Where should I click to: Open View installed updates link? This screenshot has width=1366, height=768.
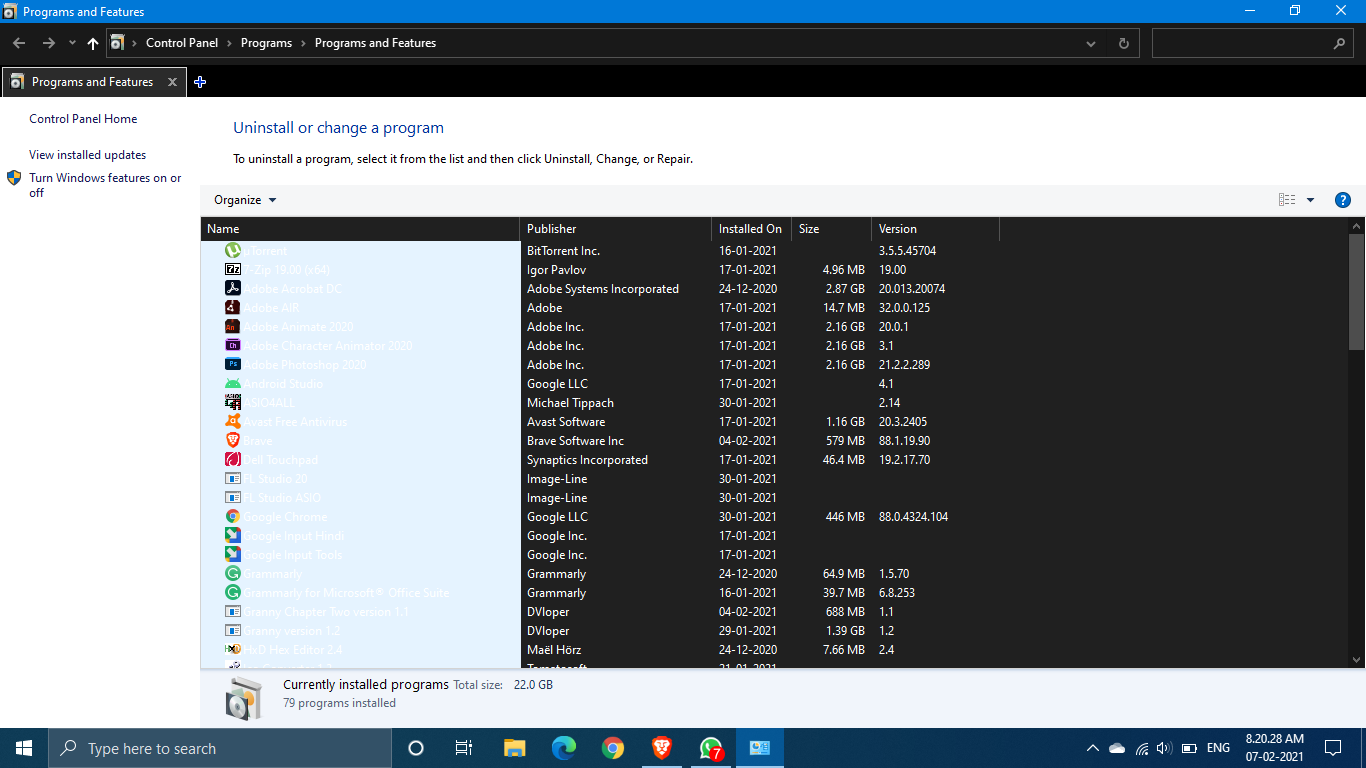(87, 155)
